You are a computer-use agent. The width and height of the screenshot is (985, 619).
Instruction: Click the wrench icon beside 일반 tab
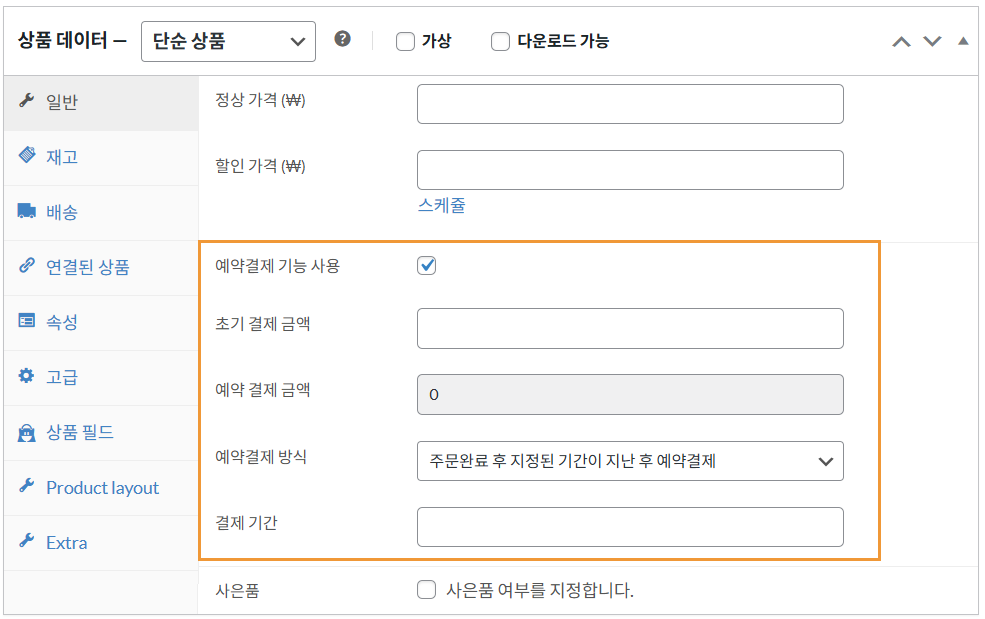pyautogui.click(x=27, y=101)
